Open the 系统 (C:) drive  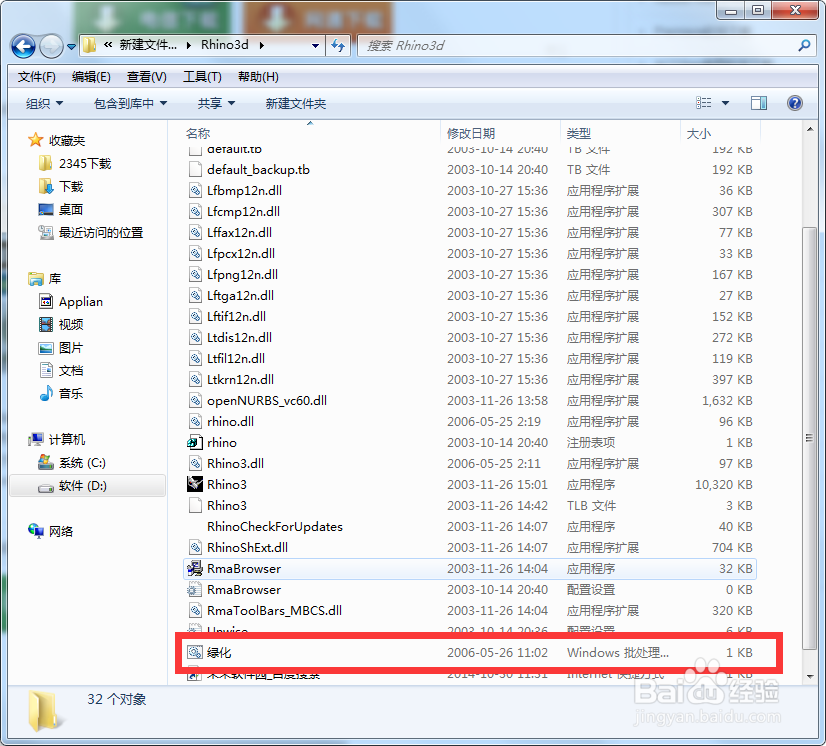82,463
